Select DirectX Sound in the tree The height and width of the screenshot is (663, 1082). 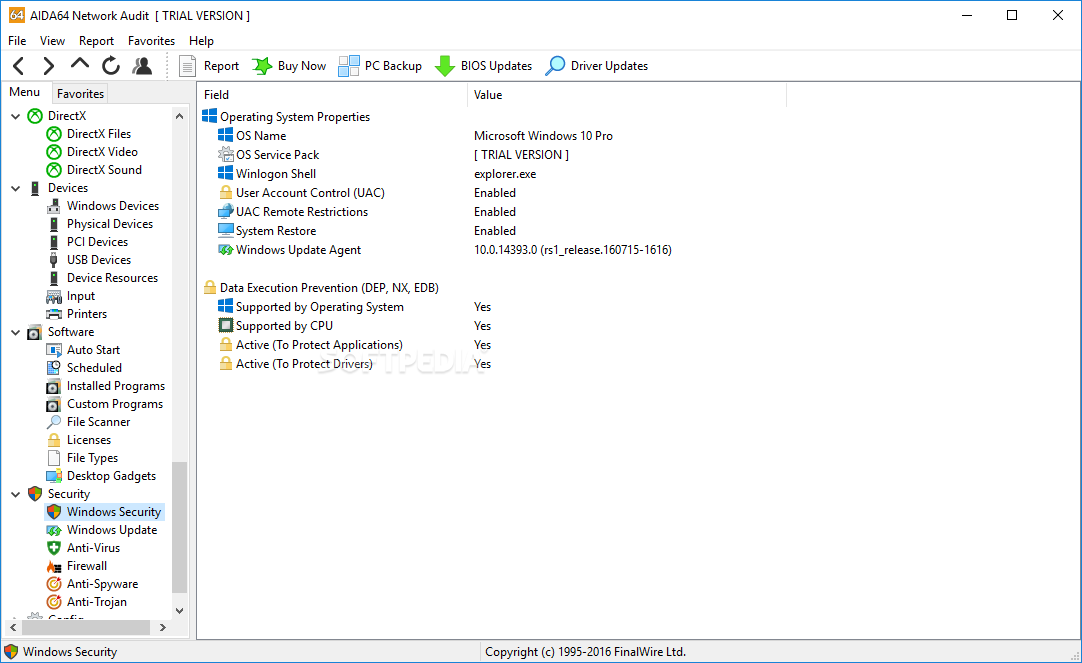94,170
